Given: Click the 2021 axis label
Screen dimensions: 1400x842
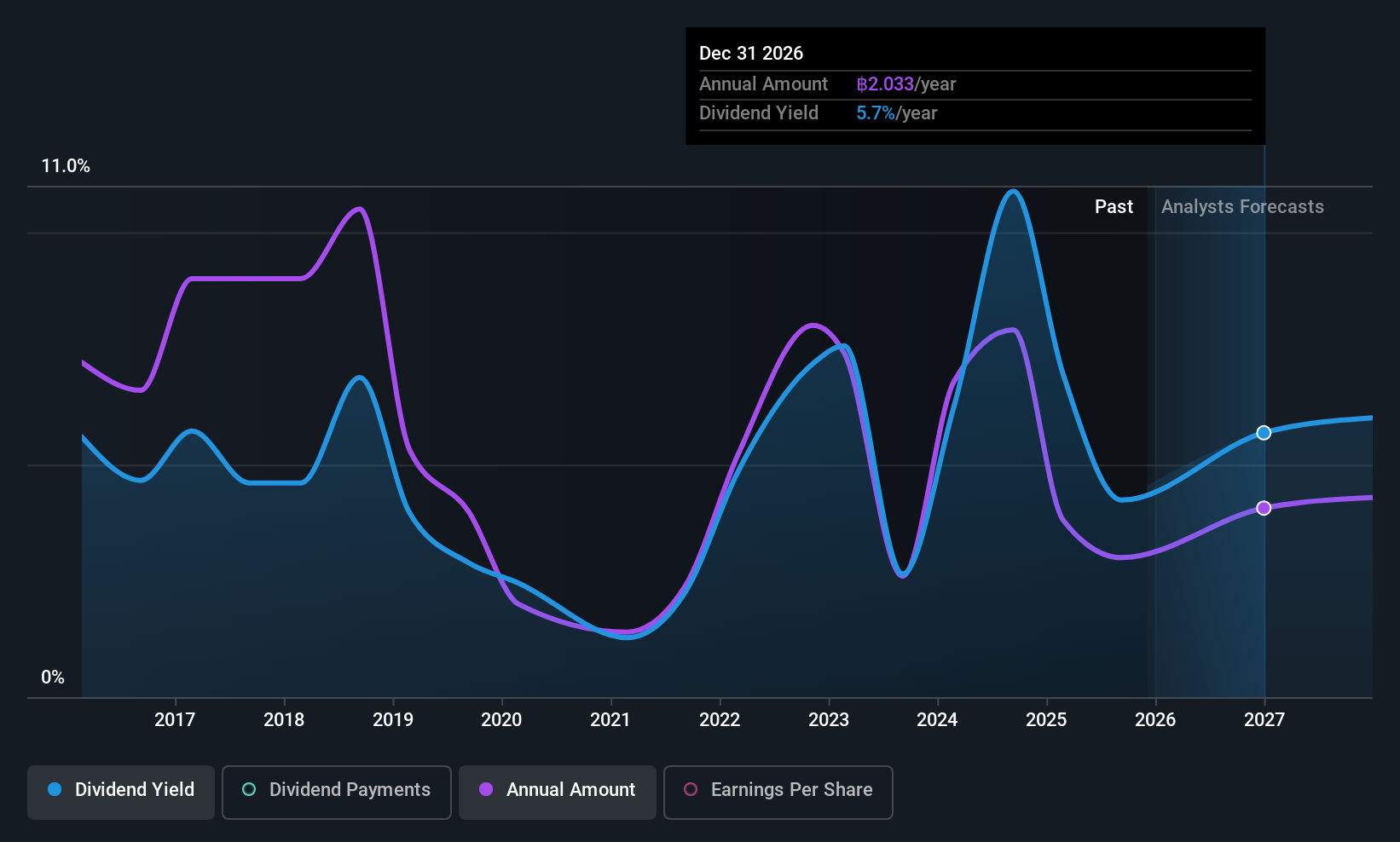Looking at the screenshot, I should [610, 719].
